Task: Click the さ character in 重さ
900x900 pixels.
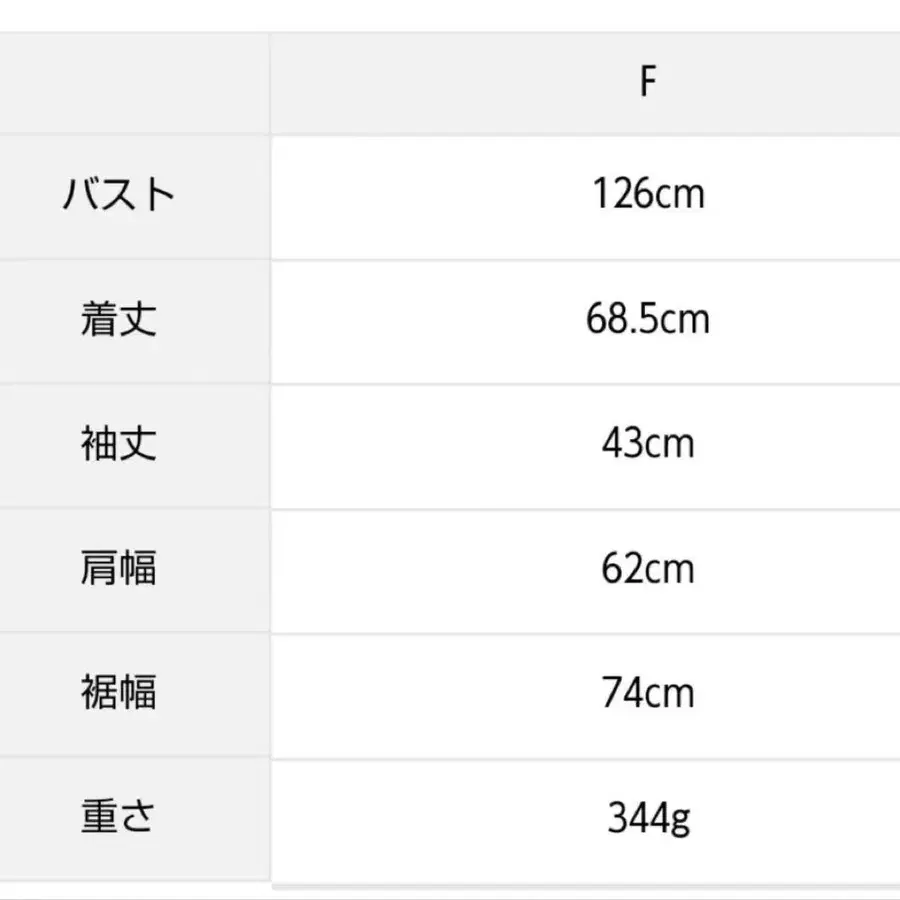Action: click(139, 818)
